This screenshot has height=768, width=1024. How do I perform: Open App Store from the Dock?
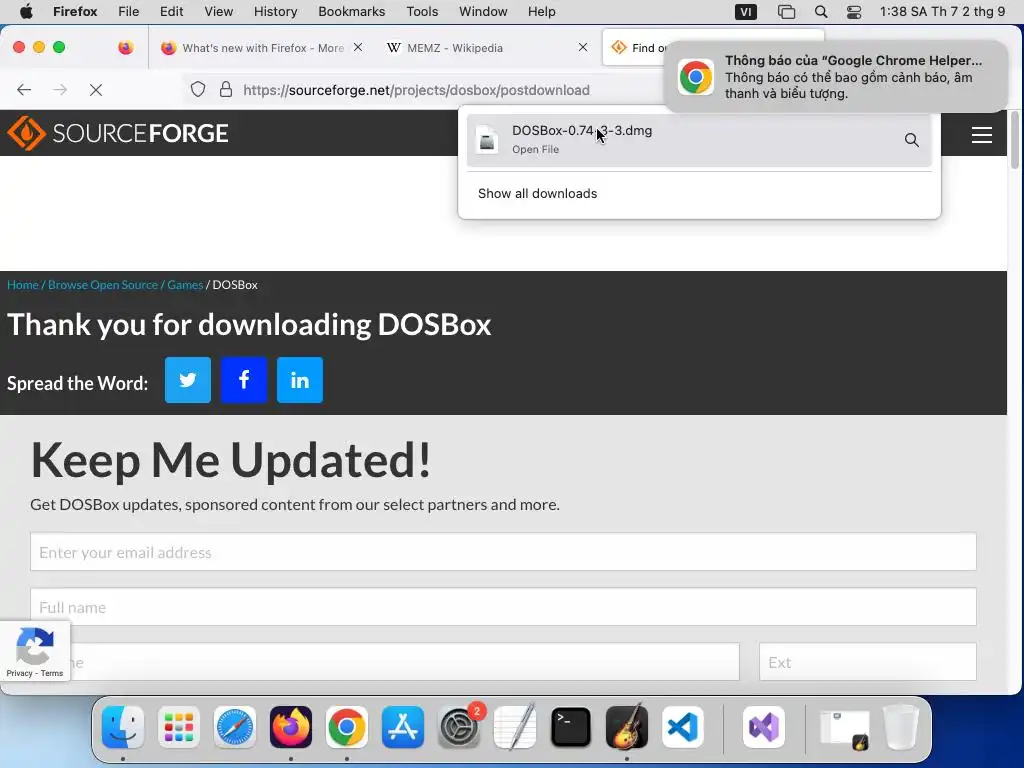[x=403, y=727]
